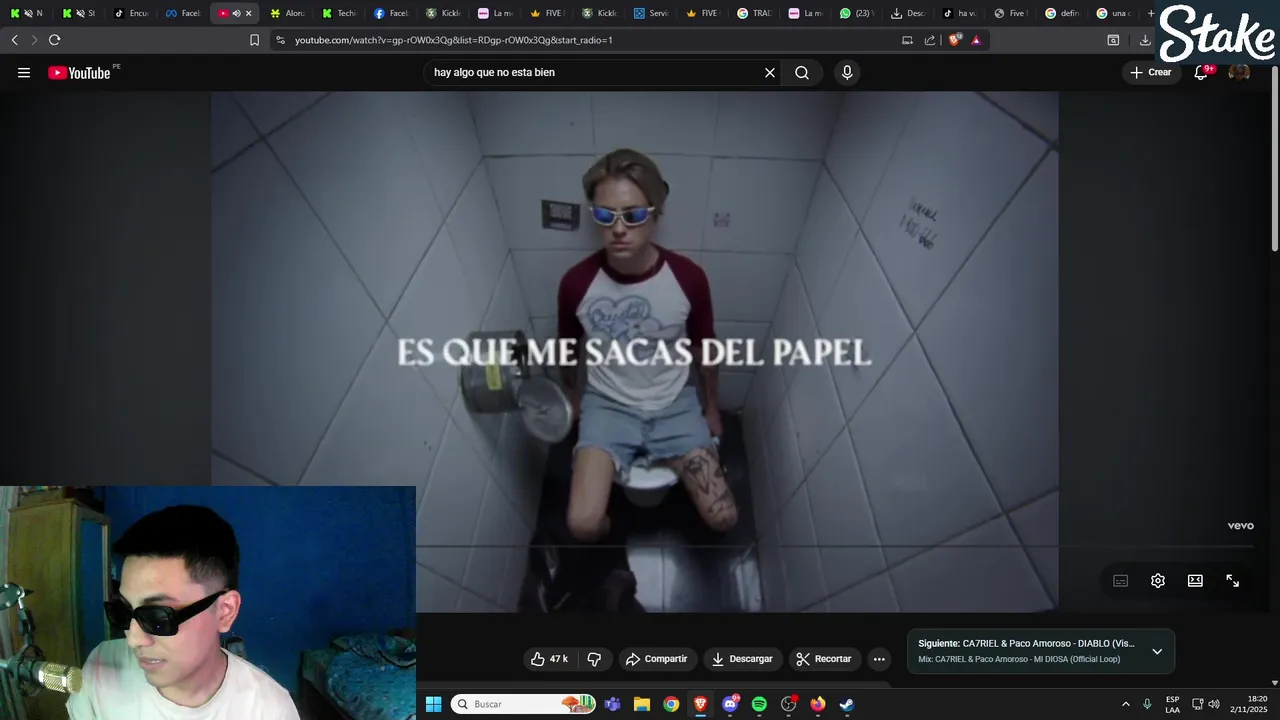Share this page from the address bar

point(930,40)
